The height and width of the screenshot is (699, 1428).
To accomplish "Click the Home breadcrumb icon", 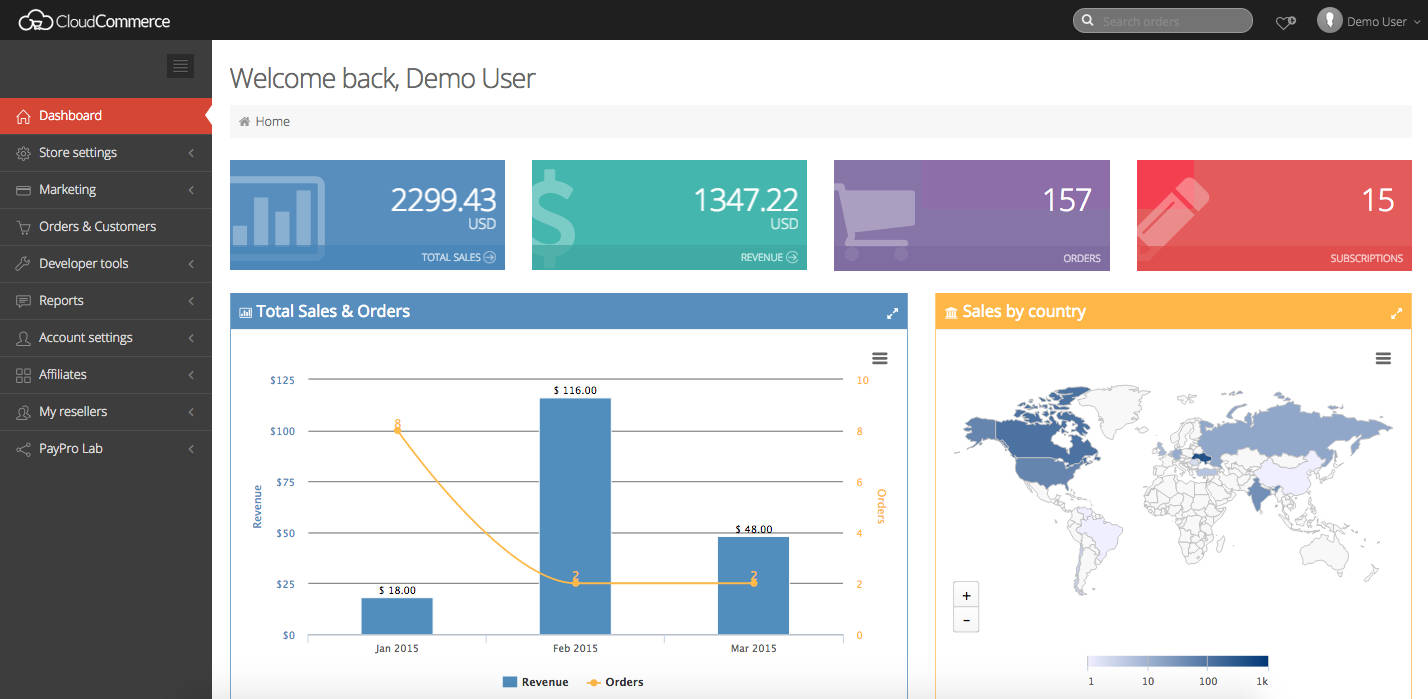I will tap(245, 122).
